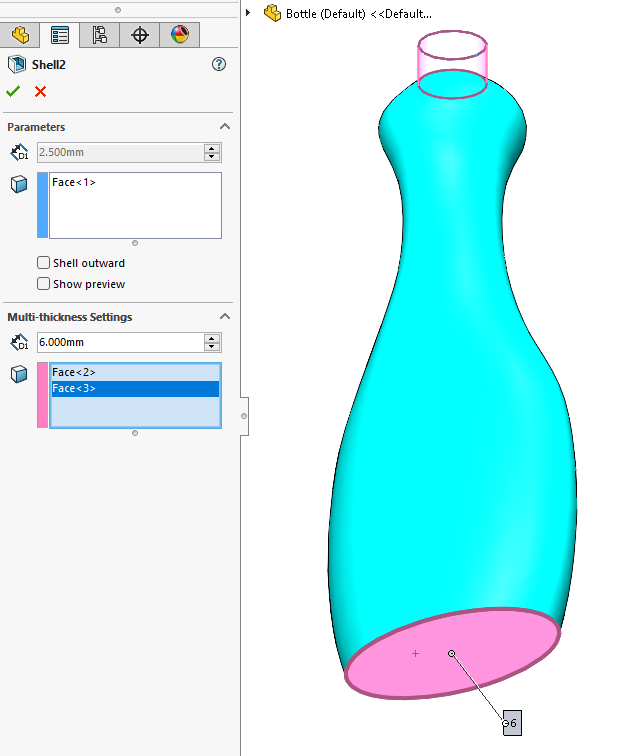Image resolution: width=628 pixels, height=756 pixels.
Task: Click the 6 thickness callout in the viewport
Action: (511, 723)
